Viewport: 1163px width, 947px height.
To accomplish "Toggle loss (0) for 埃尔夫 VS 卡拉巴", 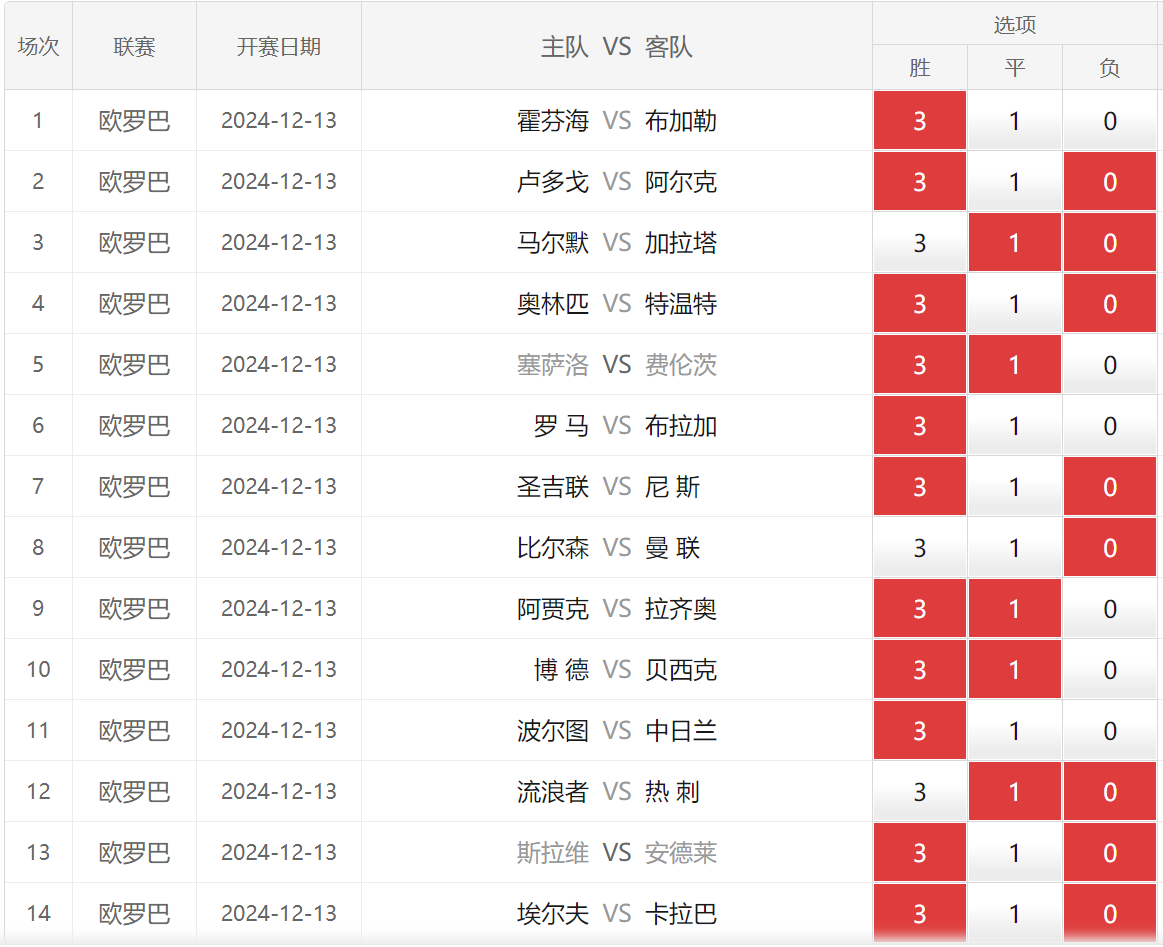I will pos(1110,914).
